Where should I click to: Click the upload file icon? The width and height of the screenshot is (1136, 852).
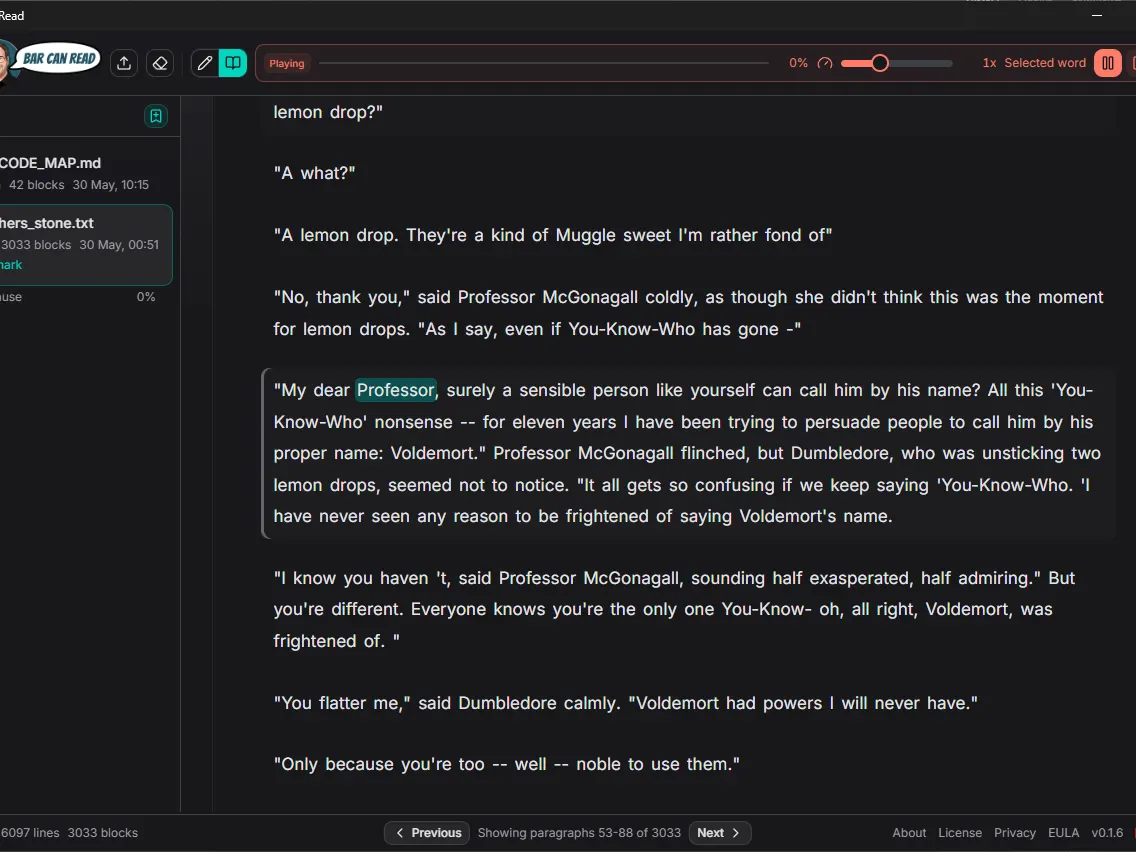click(x=124, y=63)
